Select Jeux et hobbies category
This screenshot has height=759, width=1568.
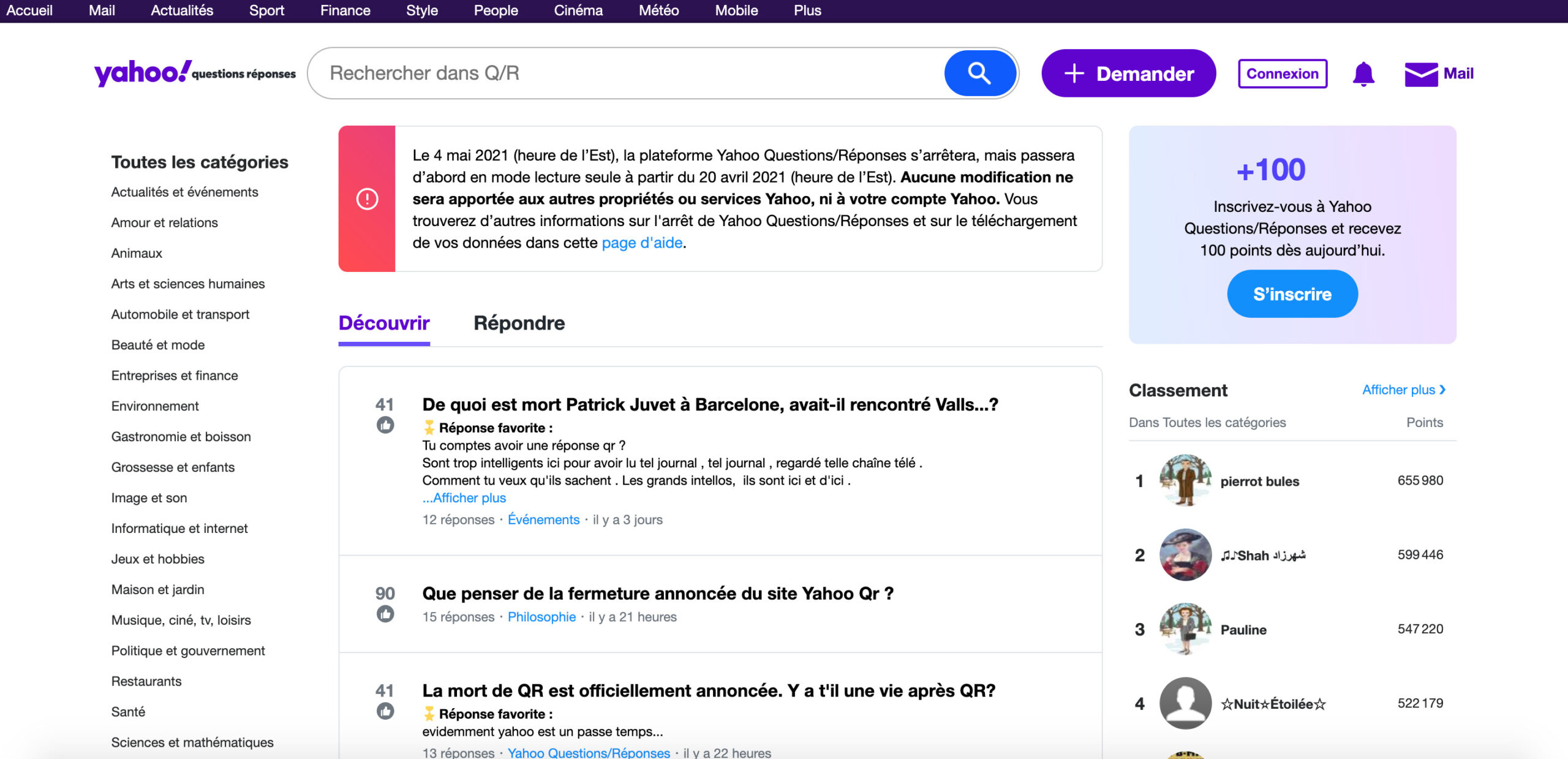click(x=157, y=559)
